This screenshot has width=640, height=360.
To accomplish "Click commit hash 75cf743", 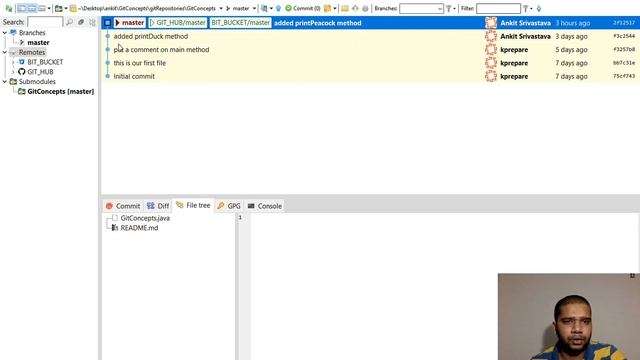I will click(624, 76).
